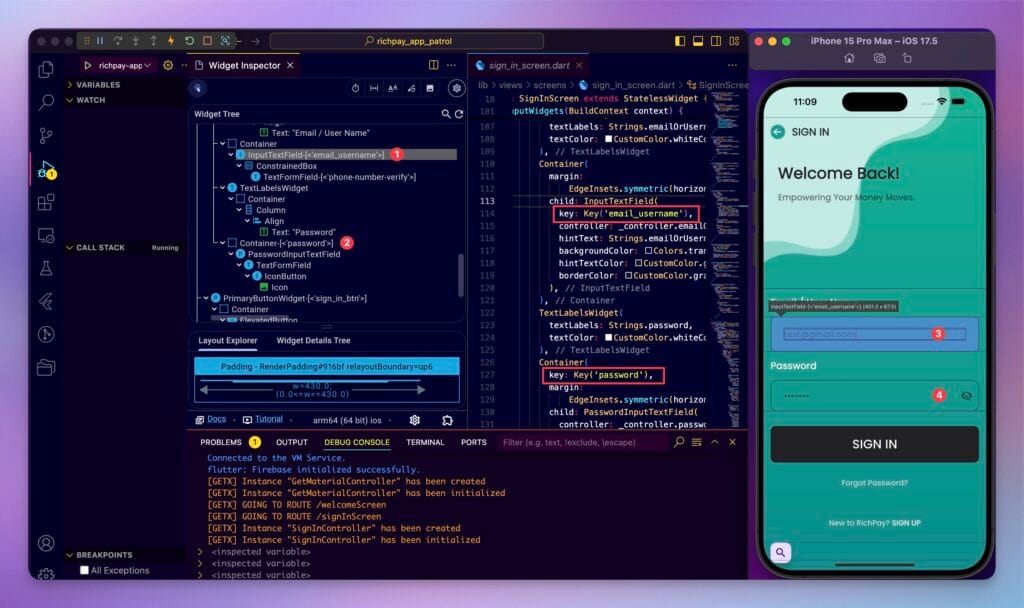Open the Source Control view
The image size is (1024, 608).
(46, 135)
